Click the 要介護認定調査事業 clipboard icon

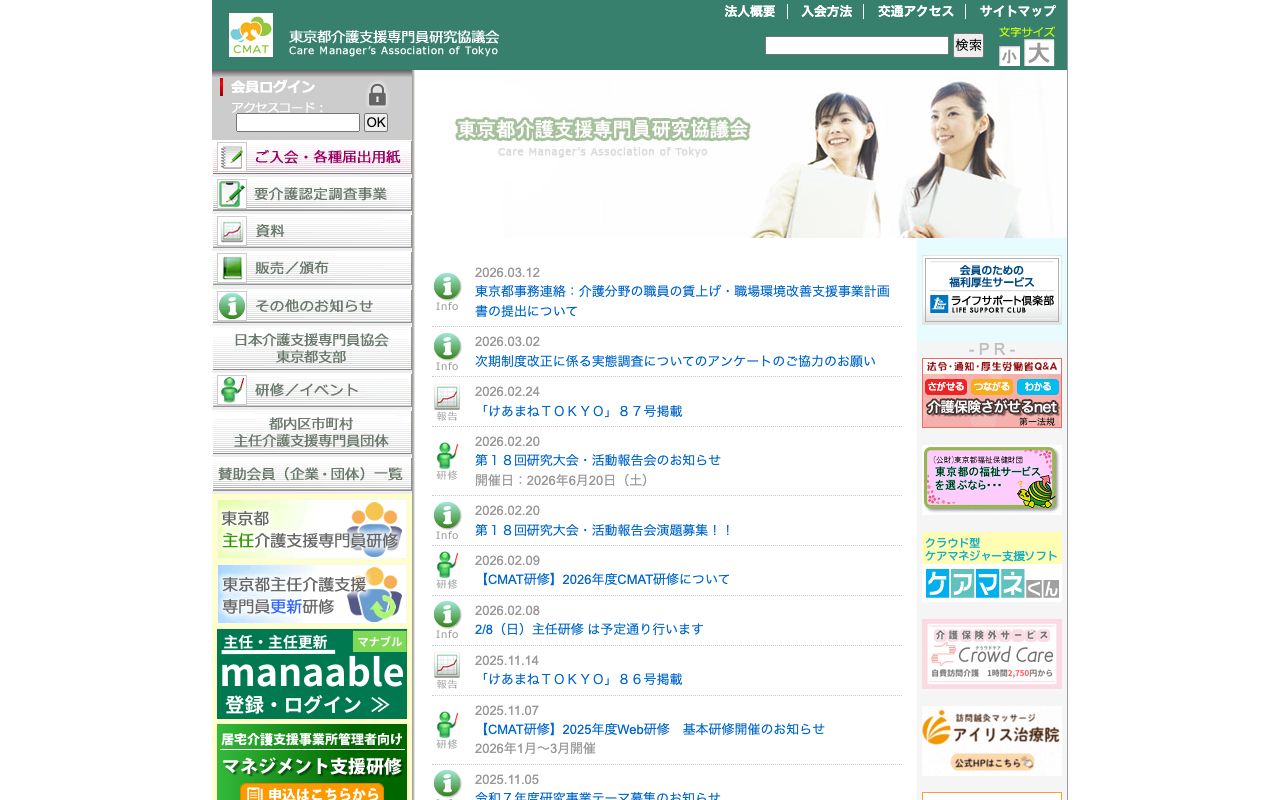click(230, 193)
